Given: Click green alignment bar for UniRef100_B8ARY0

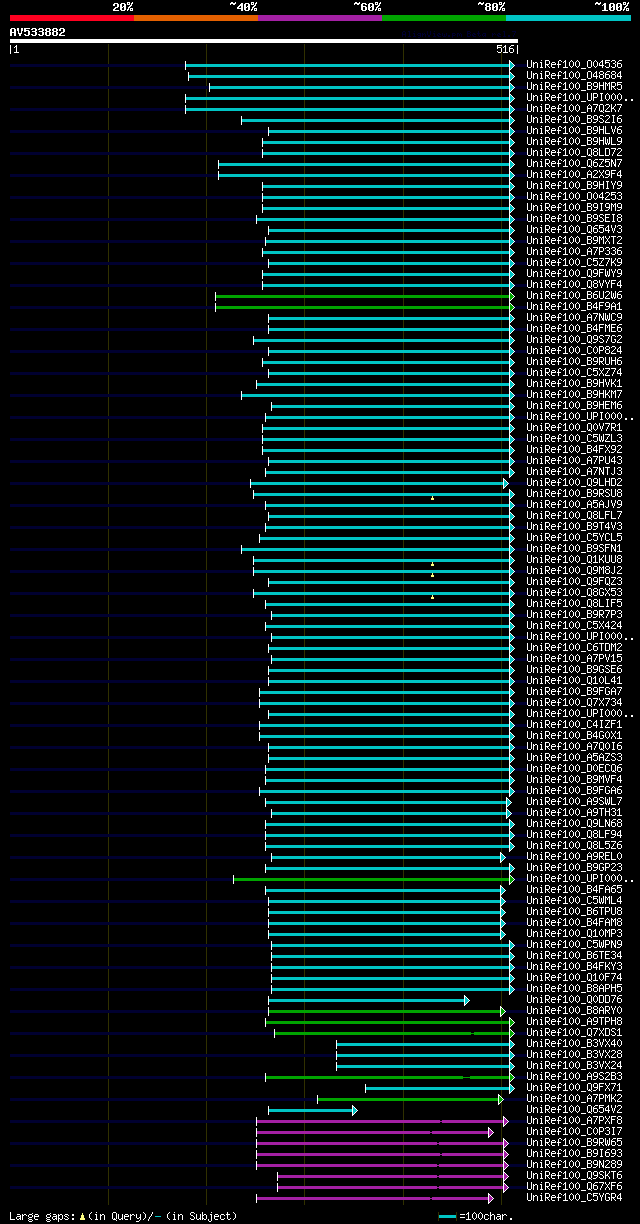Looking at the screenshot, I should (386, 1011).
